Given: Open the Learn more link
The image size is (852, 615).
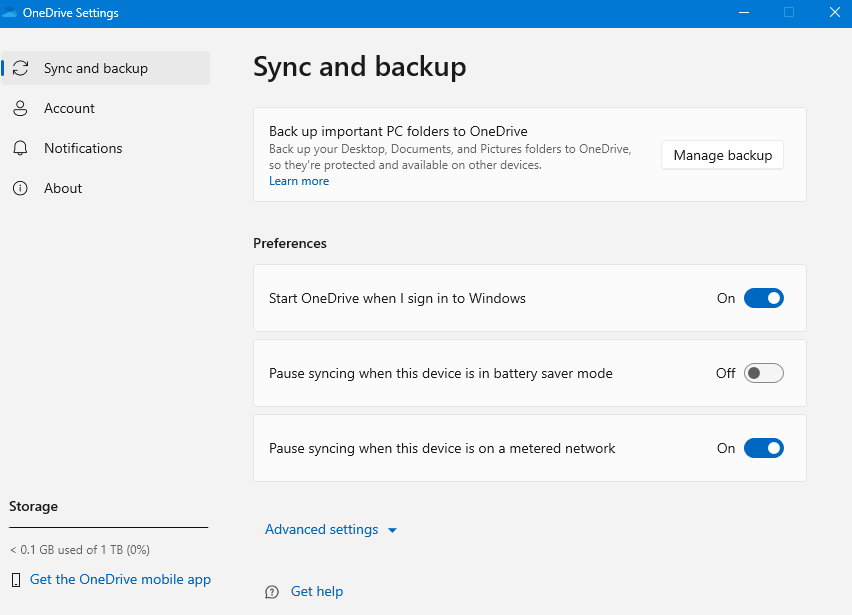Looking at the screenshot, I should pyautogui.click(x=299, y=181).
